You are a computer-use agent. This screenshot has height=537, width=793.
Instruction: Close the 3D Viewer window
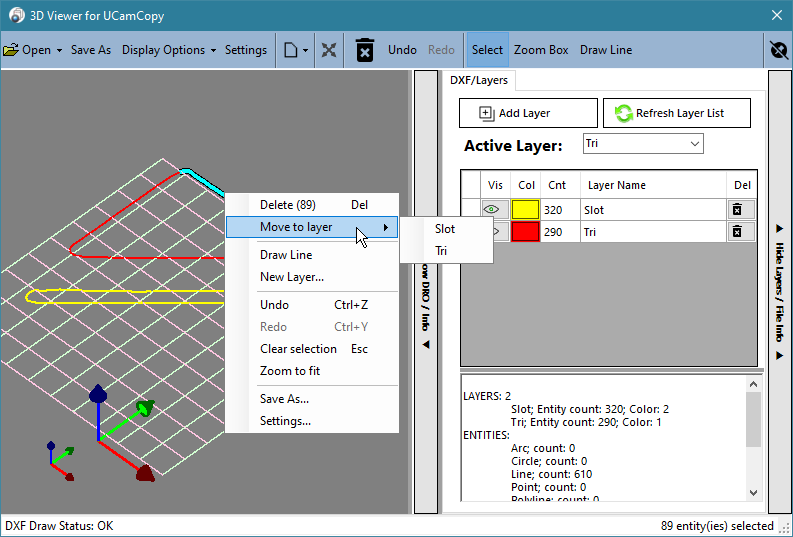[x=777, y=15]
